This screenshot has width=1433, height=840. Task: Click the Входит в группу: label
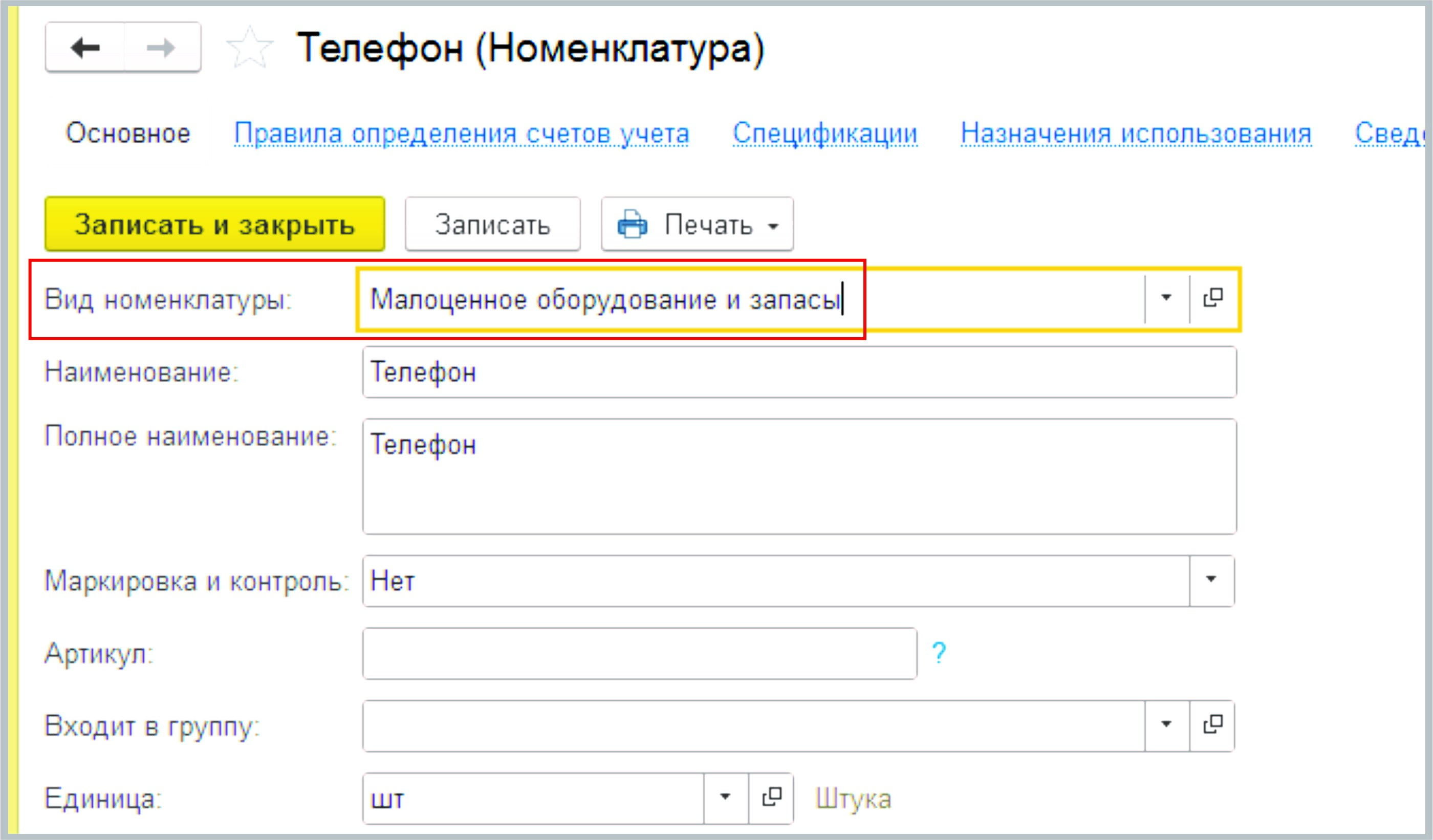(152, 727)
